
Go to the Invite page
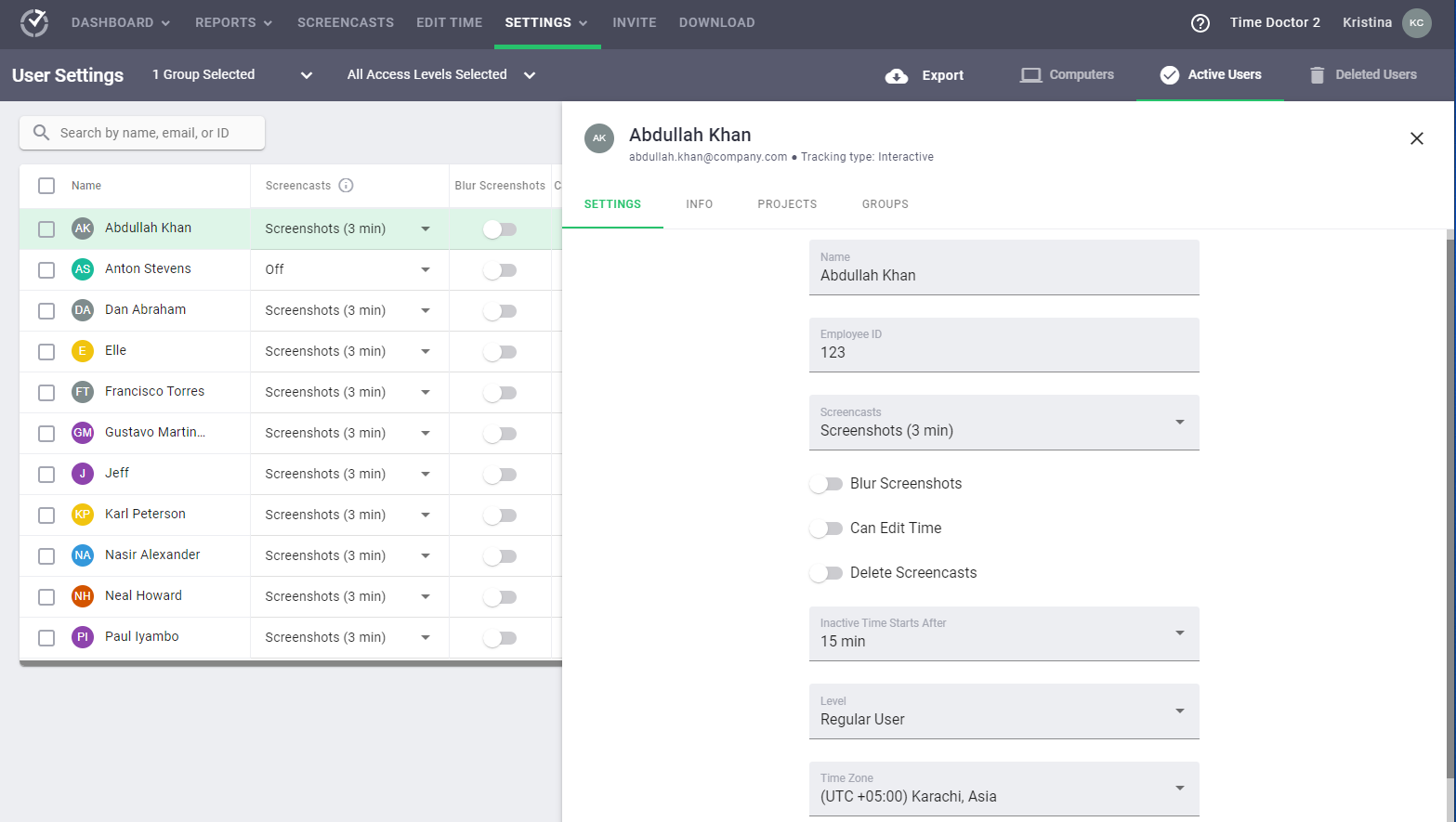click(x=635, y=22)
